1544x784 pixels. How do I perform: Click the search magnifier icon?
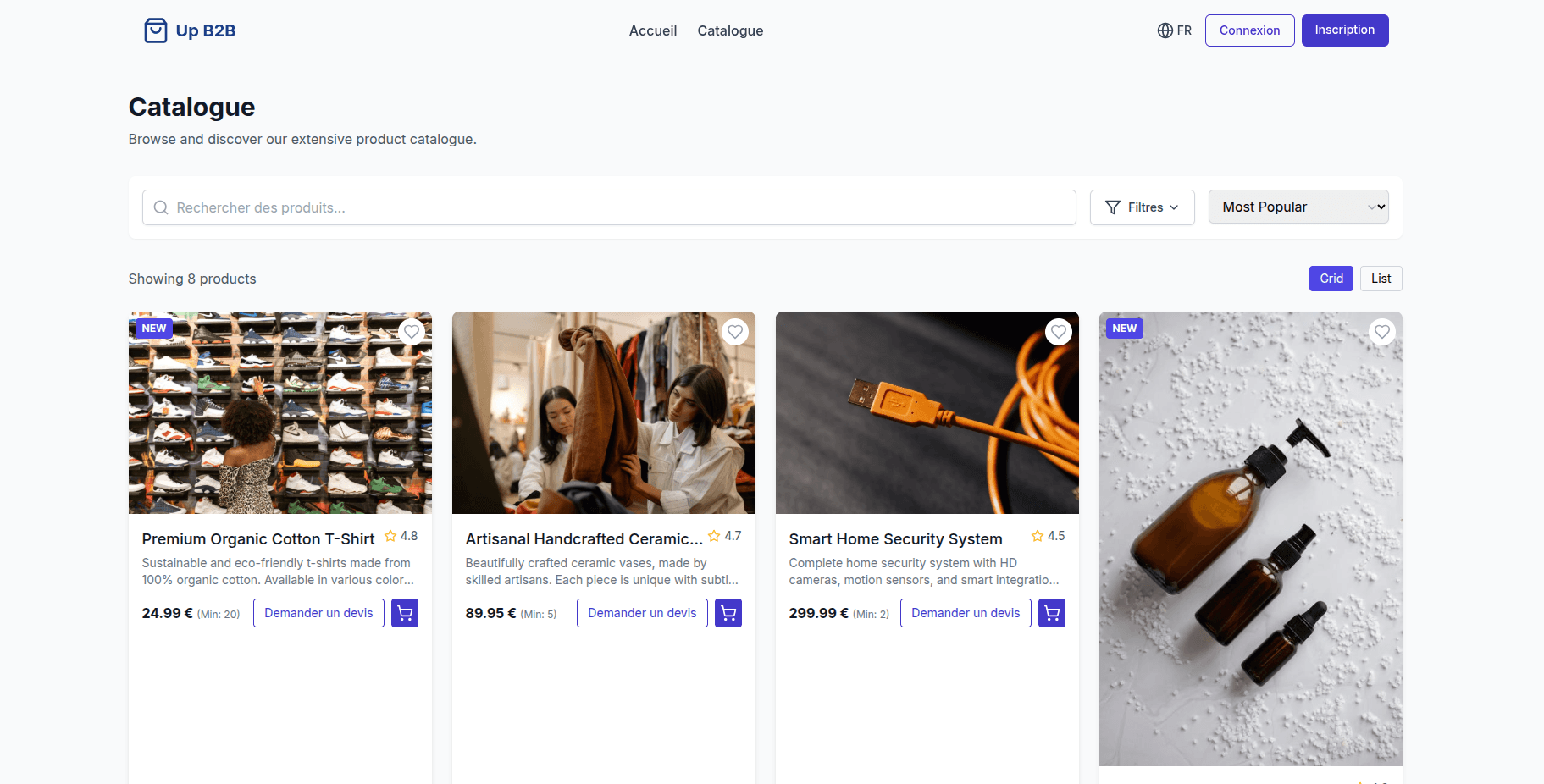pyautogui.click(x=161, y=207)
